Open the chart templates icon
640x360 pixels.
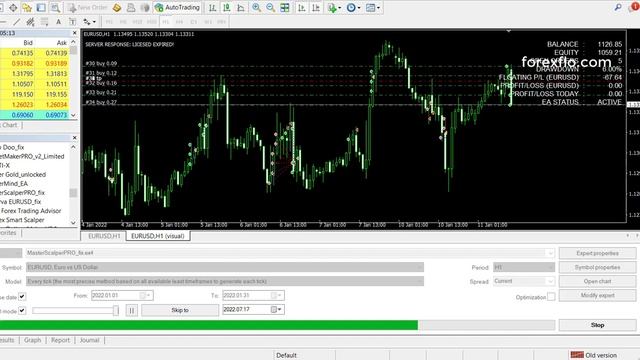[371, 7]
